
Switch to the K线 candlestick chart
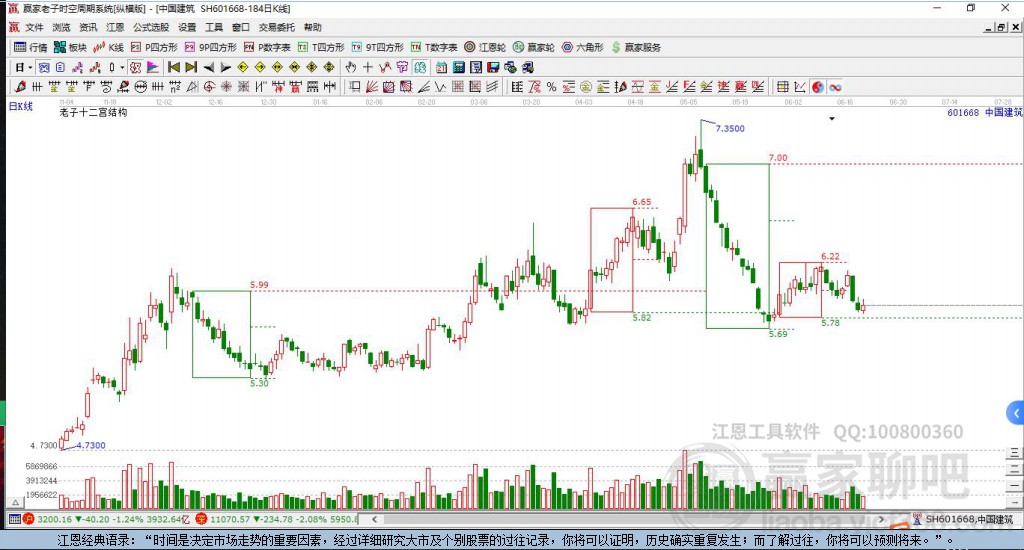(x=108, y=47)
